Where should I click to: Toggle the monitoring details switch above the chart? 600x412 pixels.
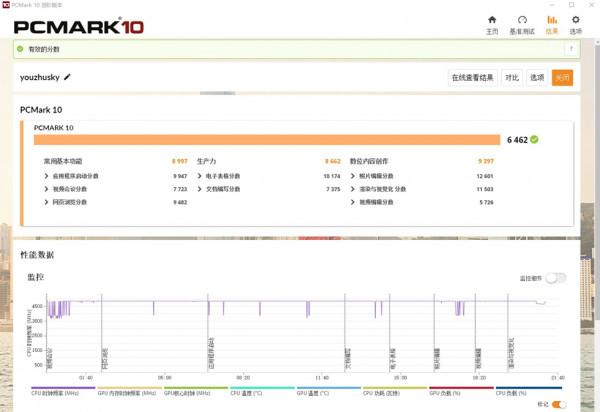coord(556,278)
